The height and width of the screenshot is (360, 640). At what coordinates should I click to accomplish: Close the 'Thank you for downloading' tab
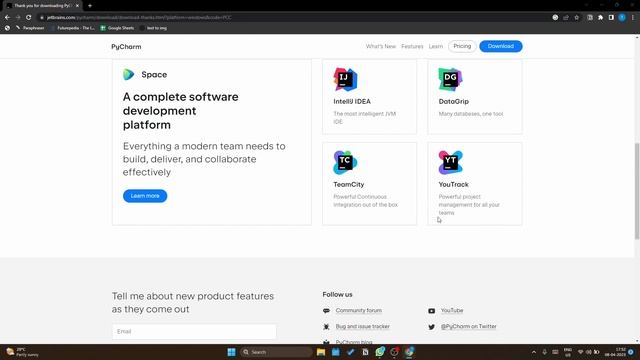tap(77, 6)
